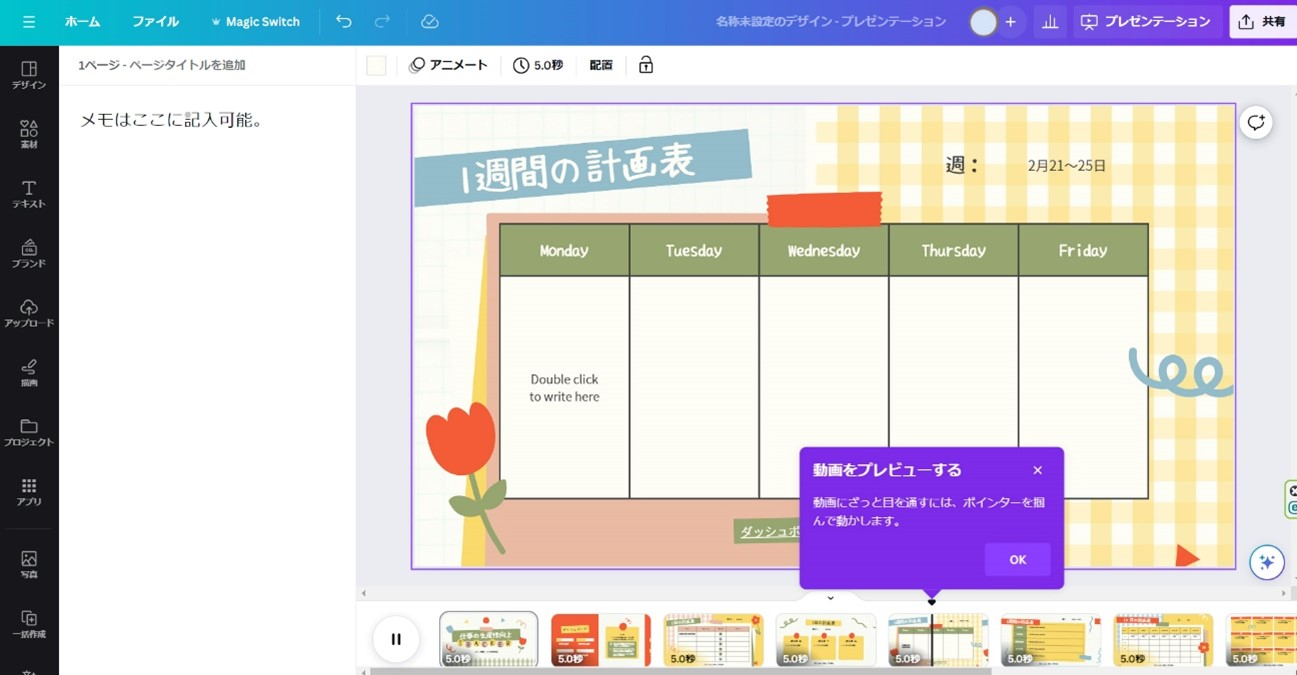Open the アップロード uploads panel

click(29, 313)
